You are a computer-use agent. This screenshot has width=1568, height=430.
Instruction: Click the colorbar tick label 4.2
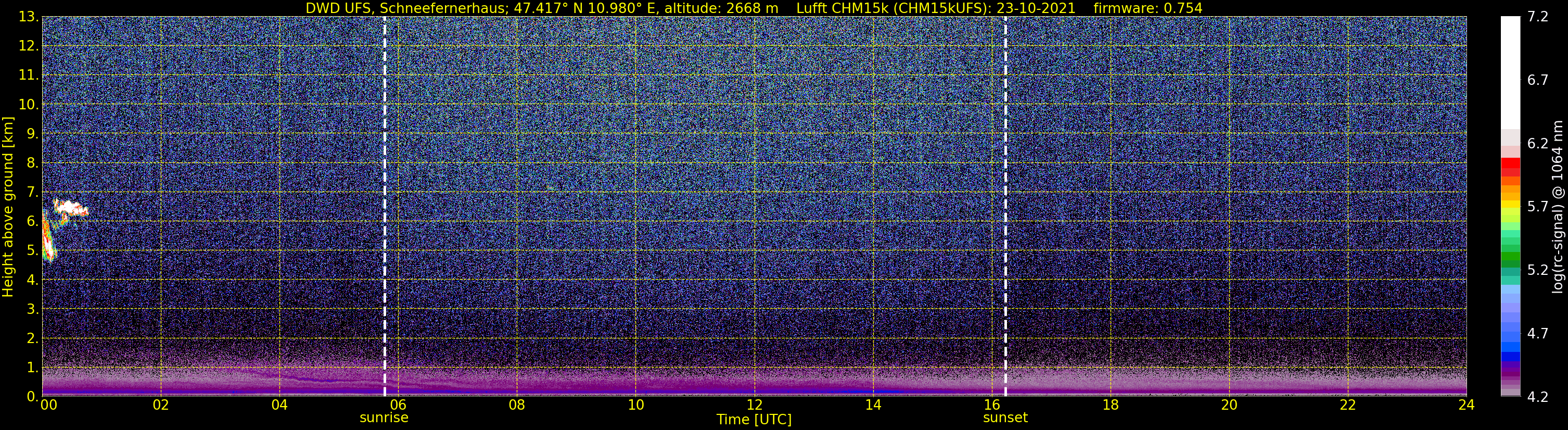click(1538, 397)
